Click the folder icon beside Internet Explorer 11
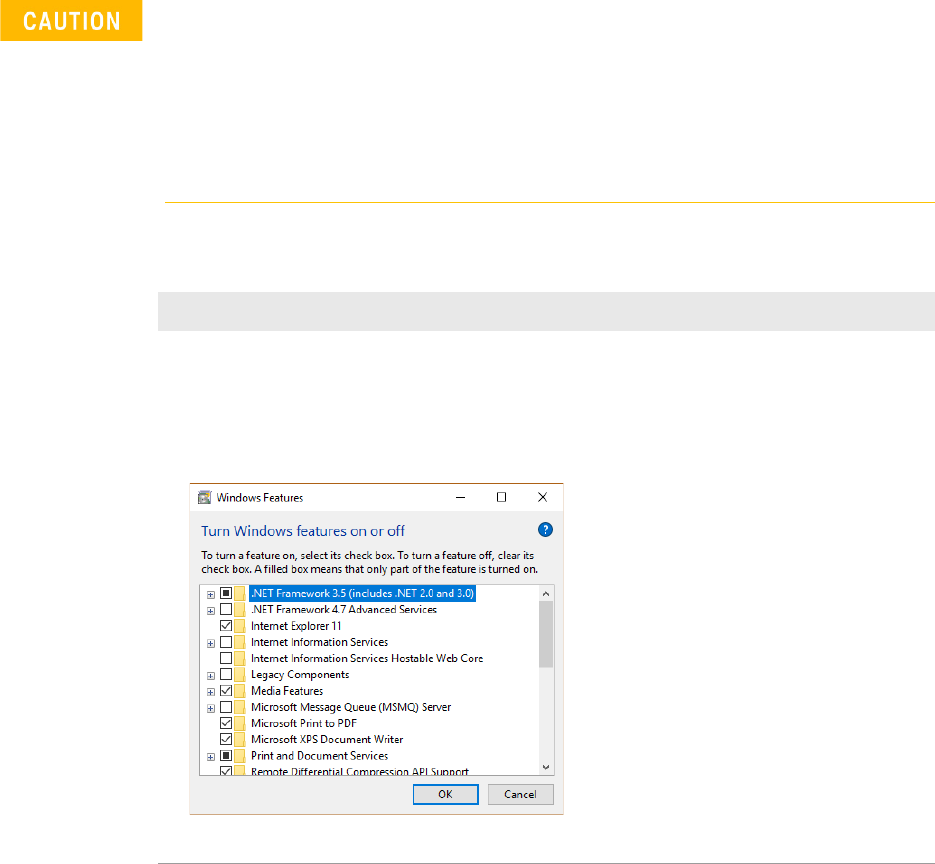The image size is (935, 864). pos(240,625)
